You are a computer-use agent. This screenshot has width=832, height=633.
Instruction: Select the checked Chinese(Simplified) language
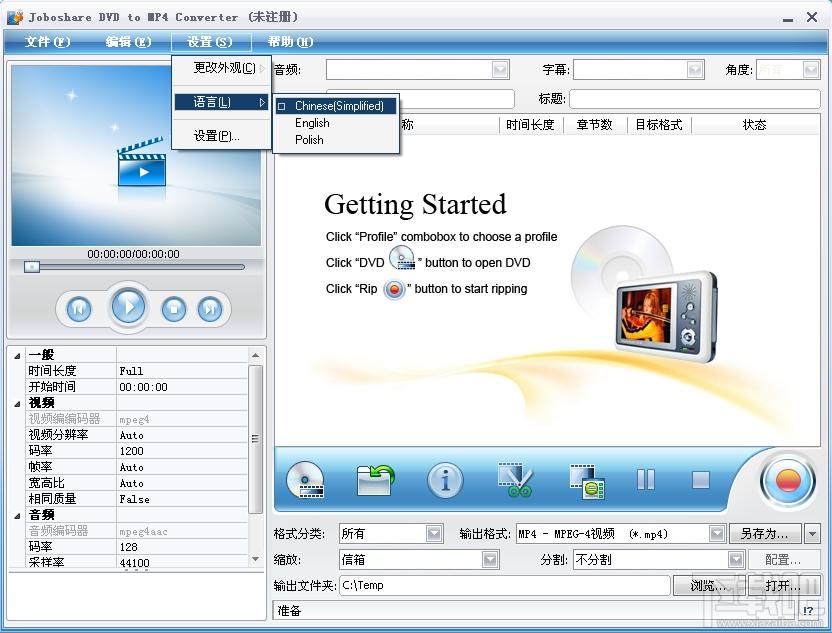click(336, 106)
